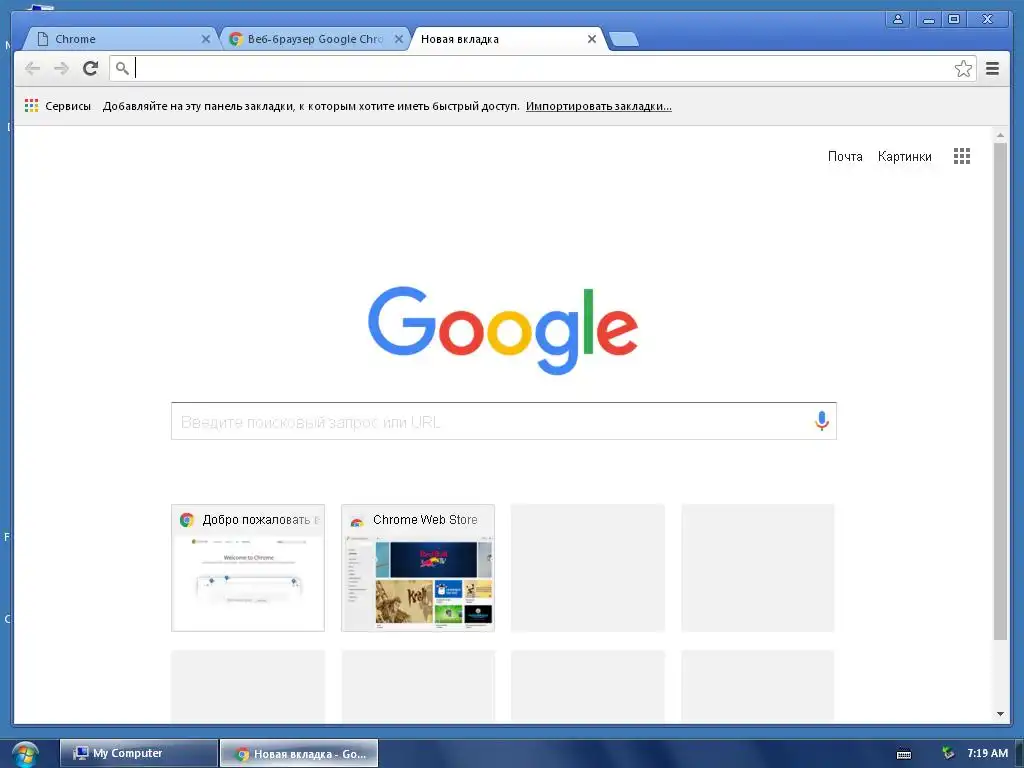This screenshot has height=768, width=1024.
Task: Click the 7:19 AM clock
Action: pos(987,753)
